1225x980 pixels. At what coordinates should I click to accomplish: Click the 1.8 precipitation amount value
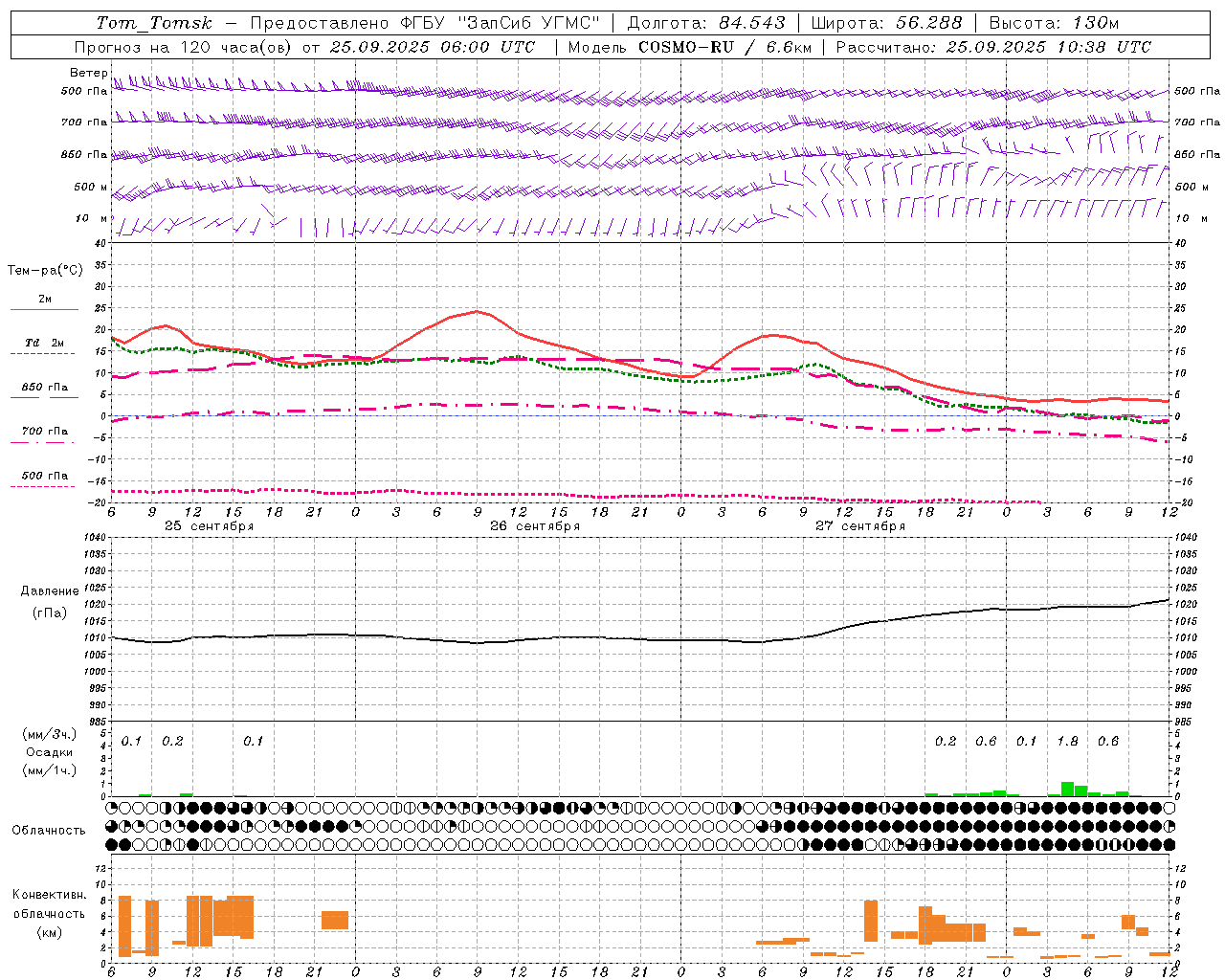1067,742
